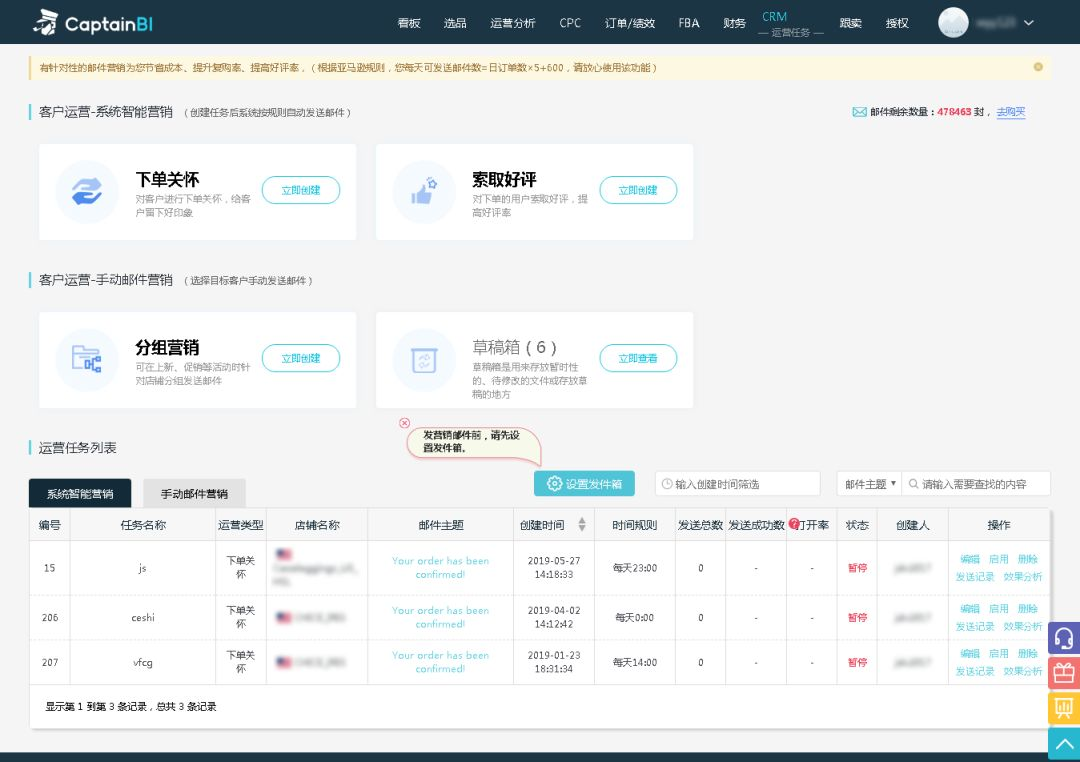Click 启用 for the ceshi task
Viewport: 1080px width, 762px height.
(998, 609)
